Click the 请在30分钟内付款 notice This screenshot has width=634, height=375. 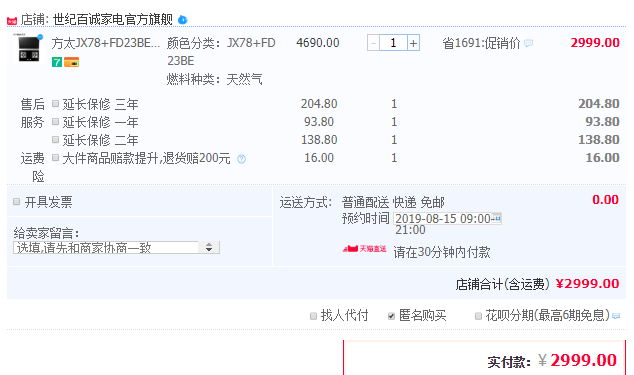click(442, 252)
